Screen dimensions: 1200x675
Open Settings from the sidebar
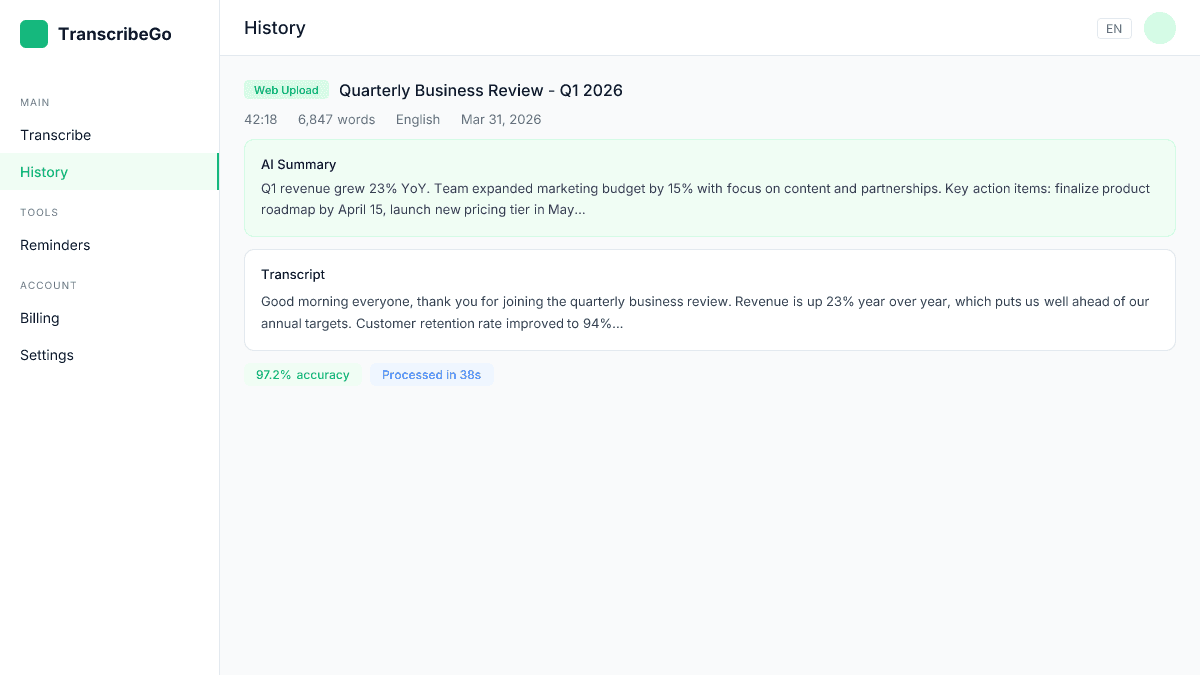click(x=46, y=355)
